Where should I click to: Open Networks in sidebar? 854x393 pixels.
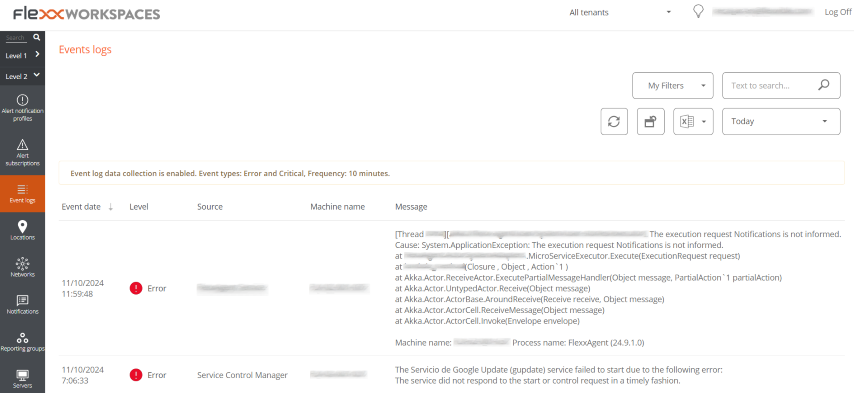(x=22, y=267)
